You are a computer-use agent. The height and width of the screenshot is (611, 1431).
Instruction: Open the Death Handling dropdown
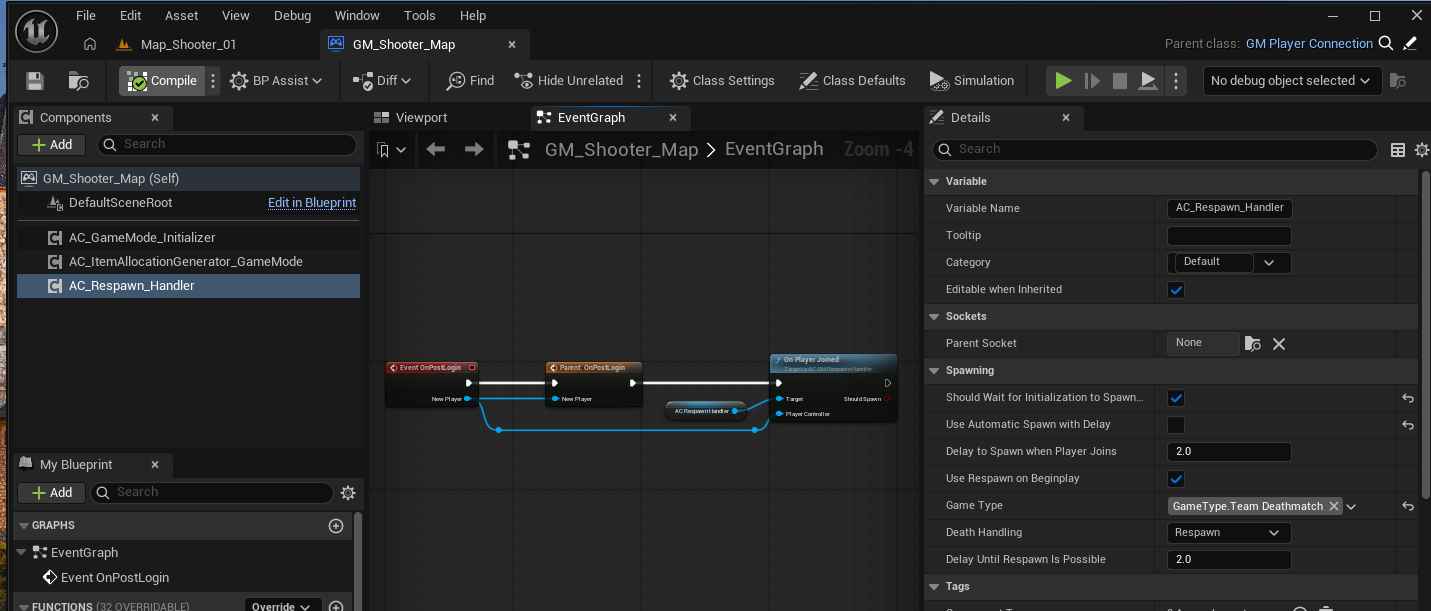(x=1229, y=533)
